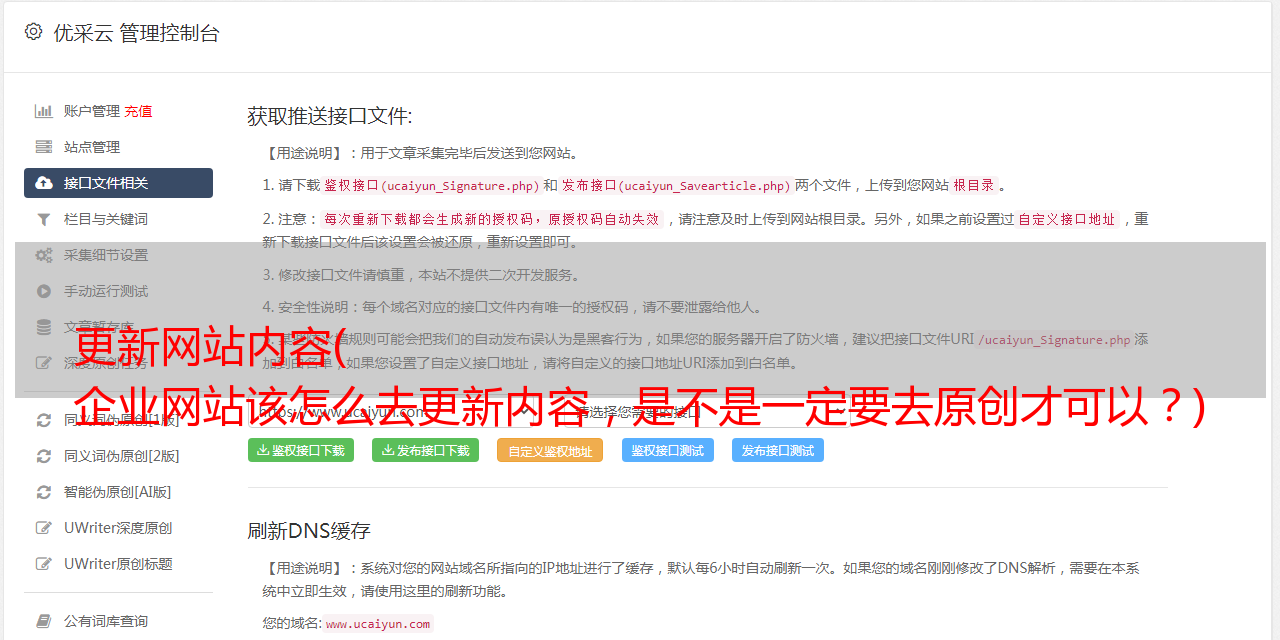Click the 获取推送接口文件 heading
Viewport: 1280px width, 640px height.
tap(330, 116)
